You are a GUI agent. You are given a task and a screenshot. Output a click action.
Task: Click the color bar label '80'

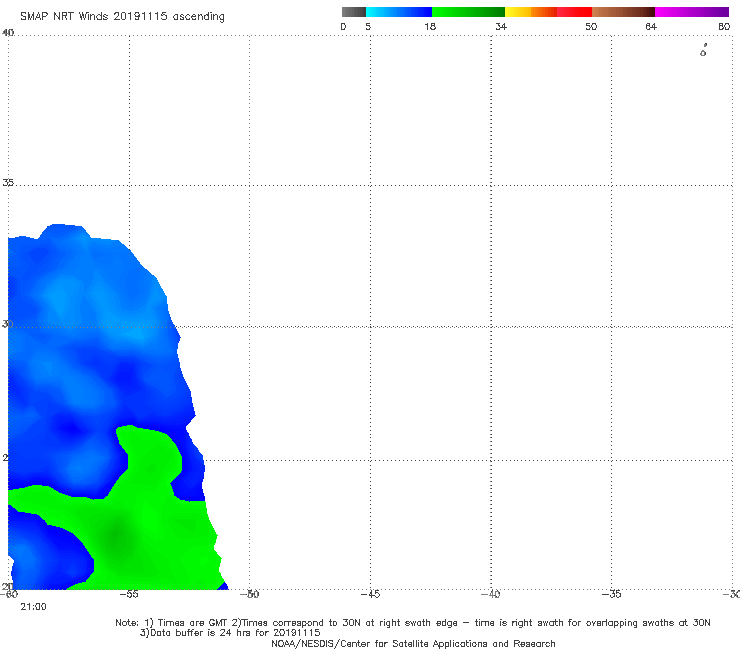point(724,26)
